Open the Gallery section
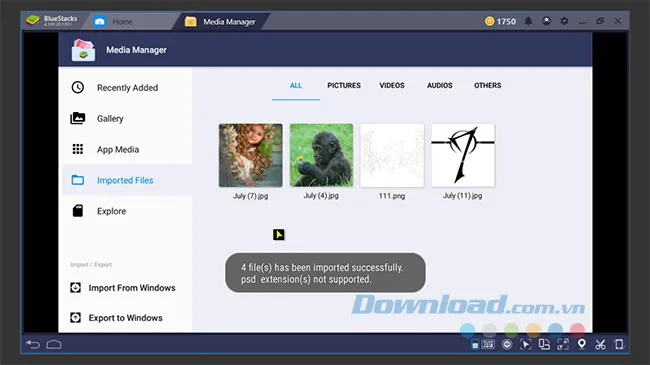The height and width of the screenshot is (365, 650). coord(127,119)
